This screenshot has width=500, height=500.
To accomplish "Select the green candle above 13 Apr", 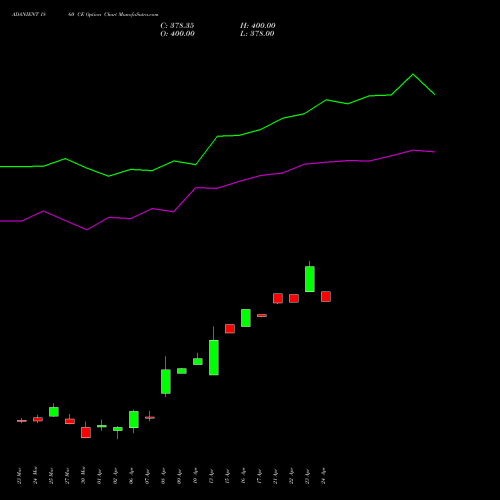I will coord(214,357).
